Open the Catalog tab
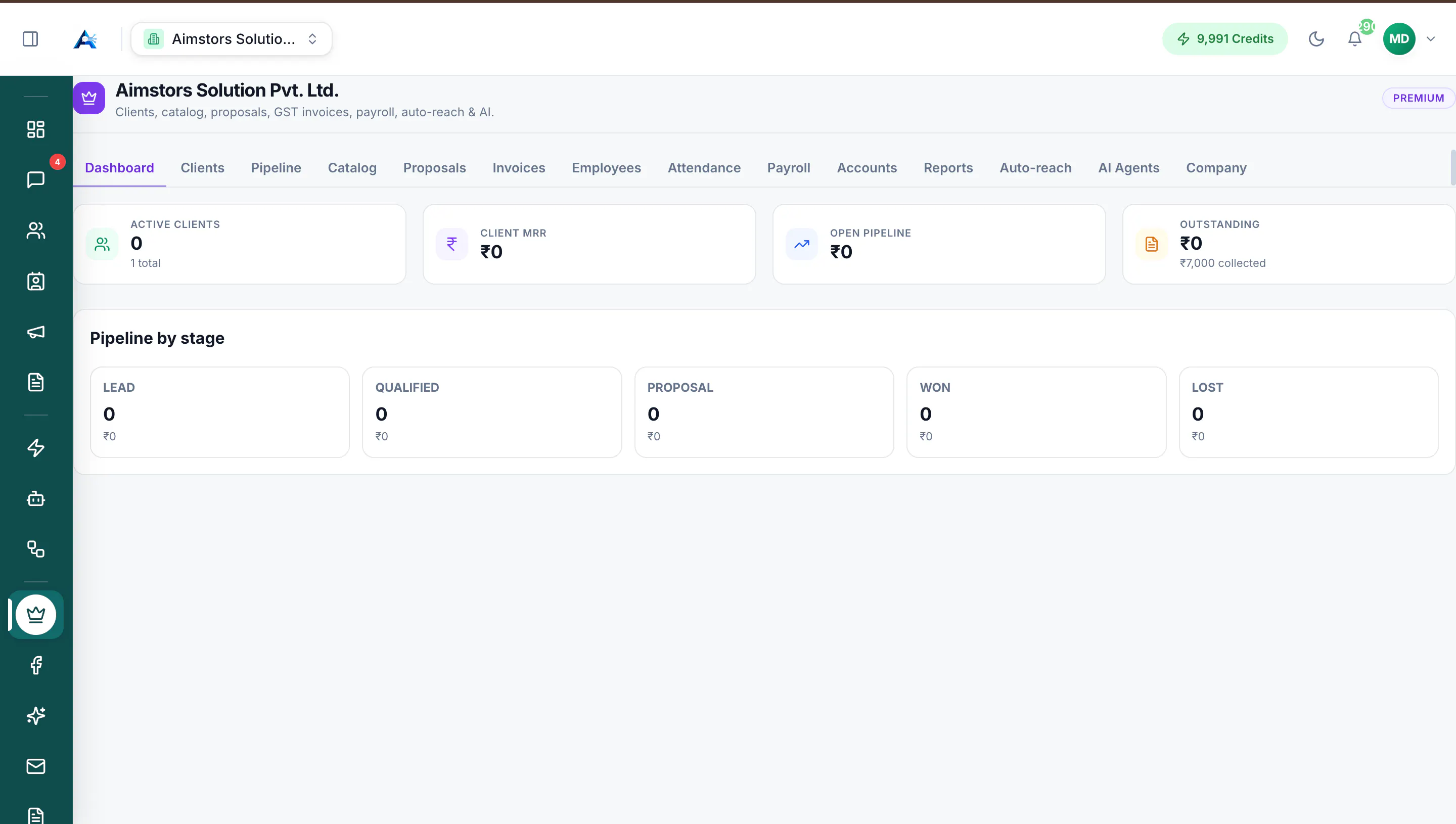1456x824 pixels. [352, 168]
